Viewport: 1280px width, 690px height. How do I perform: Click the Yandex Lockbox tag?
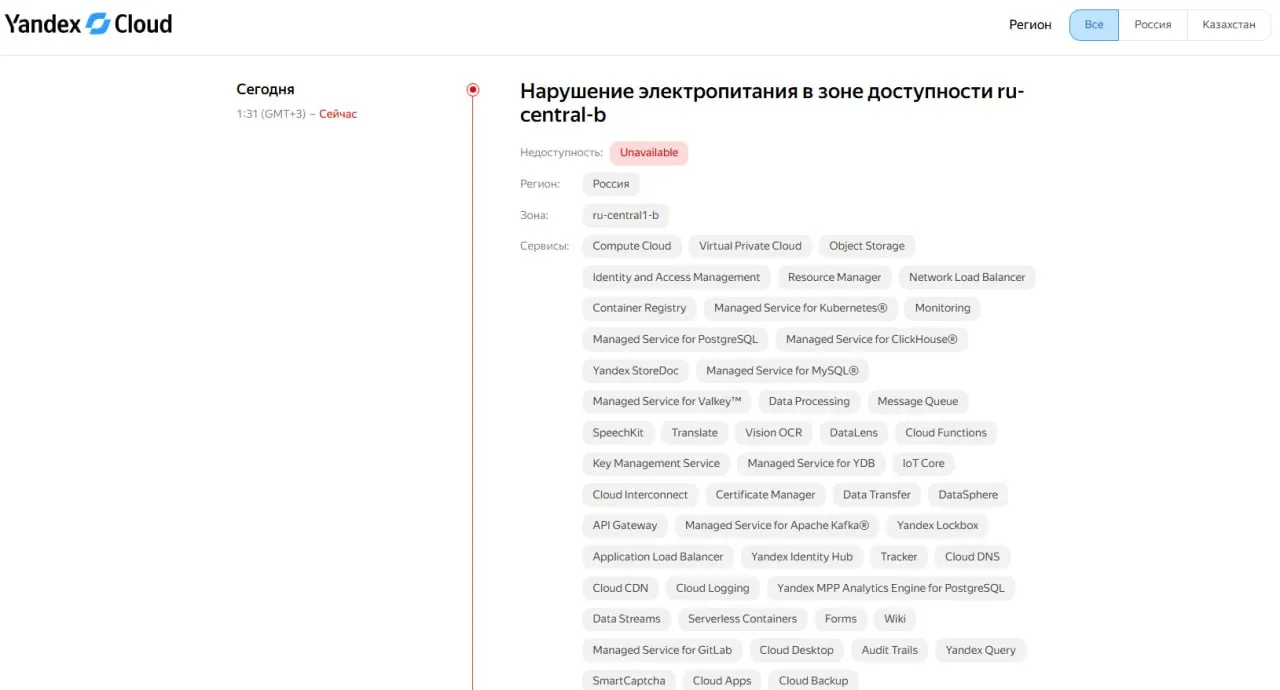tap(938, 525)
